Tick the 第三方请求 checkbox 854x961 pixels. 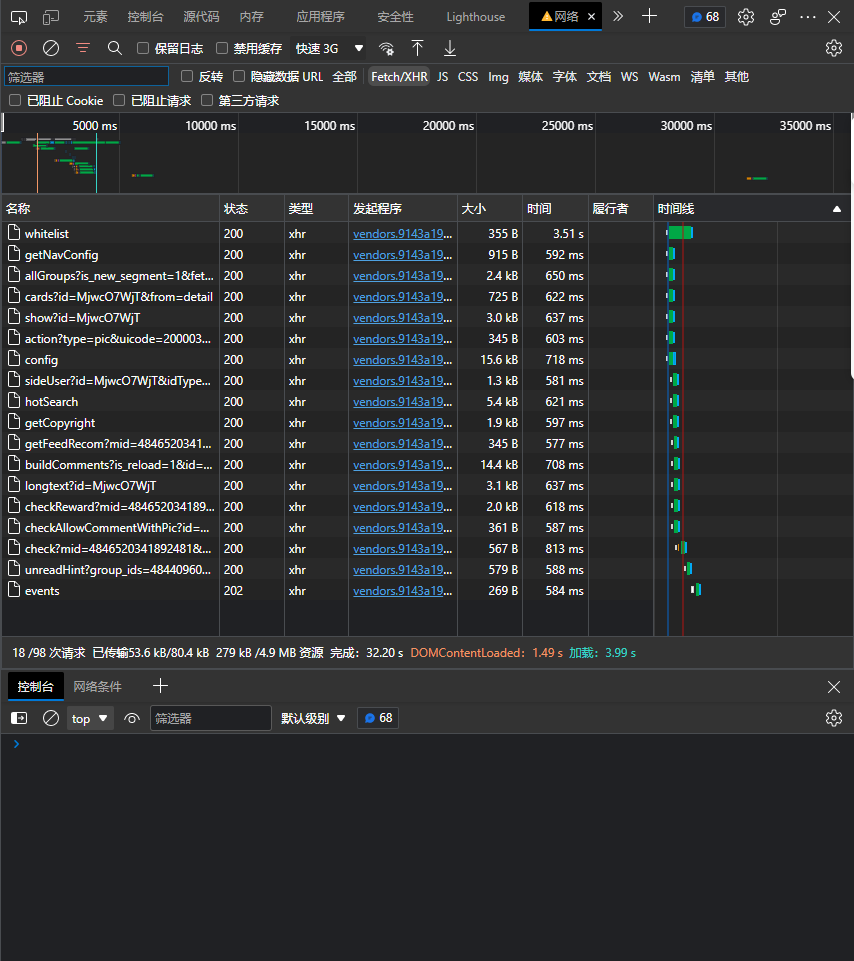click(208, 100)
